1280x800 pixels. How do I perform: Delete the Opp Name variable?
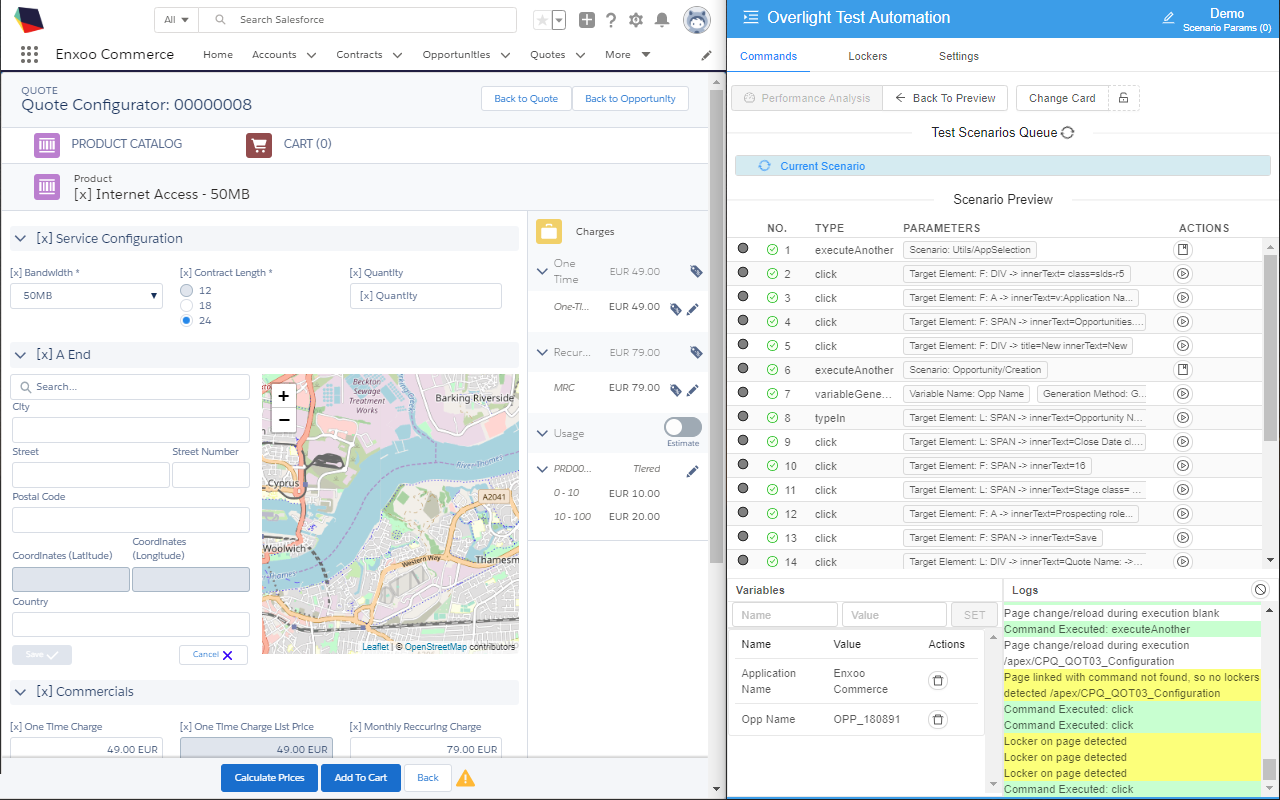(937, 719)
